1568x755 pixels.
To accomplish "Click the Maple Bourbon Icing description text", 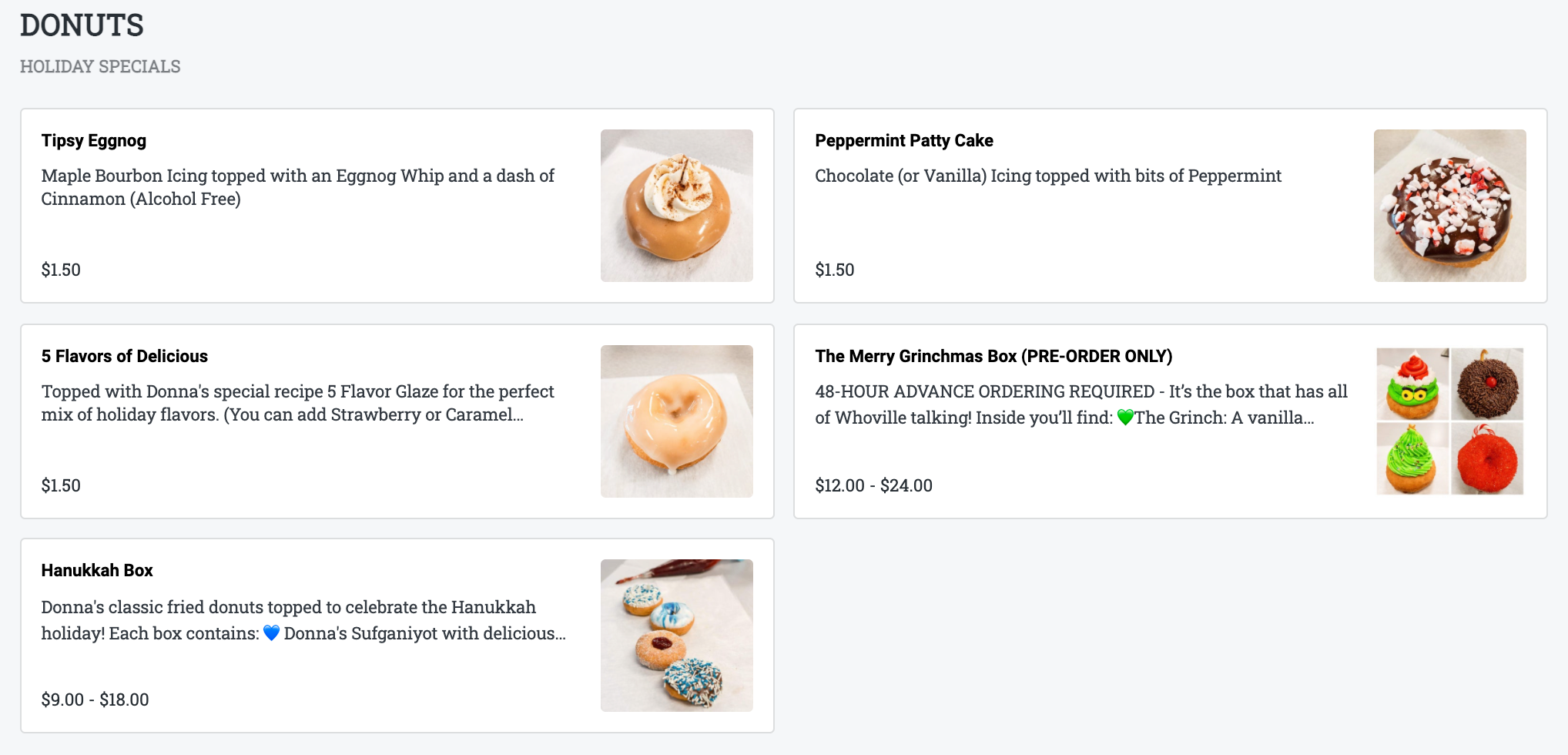I will coord(297,186).
